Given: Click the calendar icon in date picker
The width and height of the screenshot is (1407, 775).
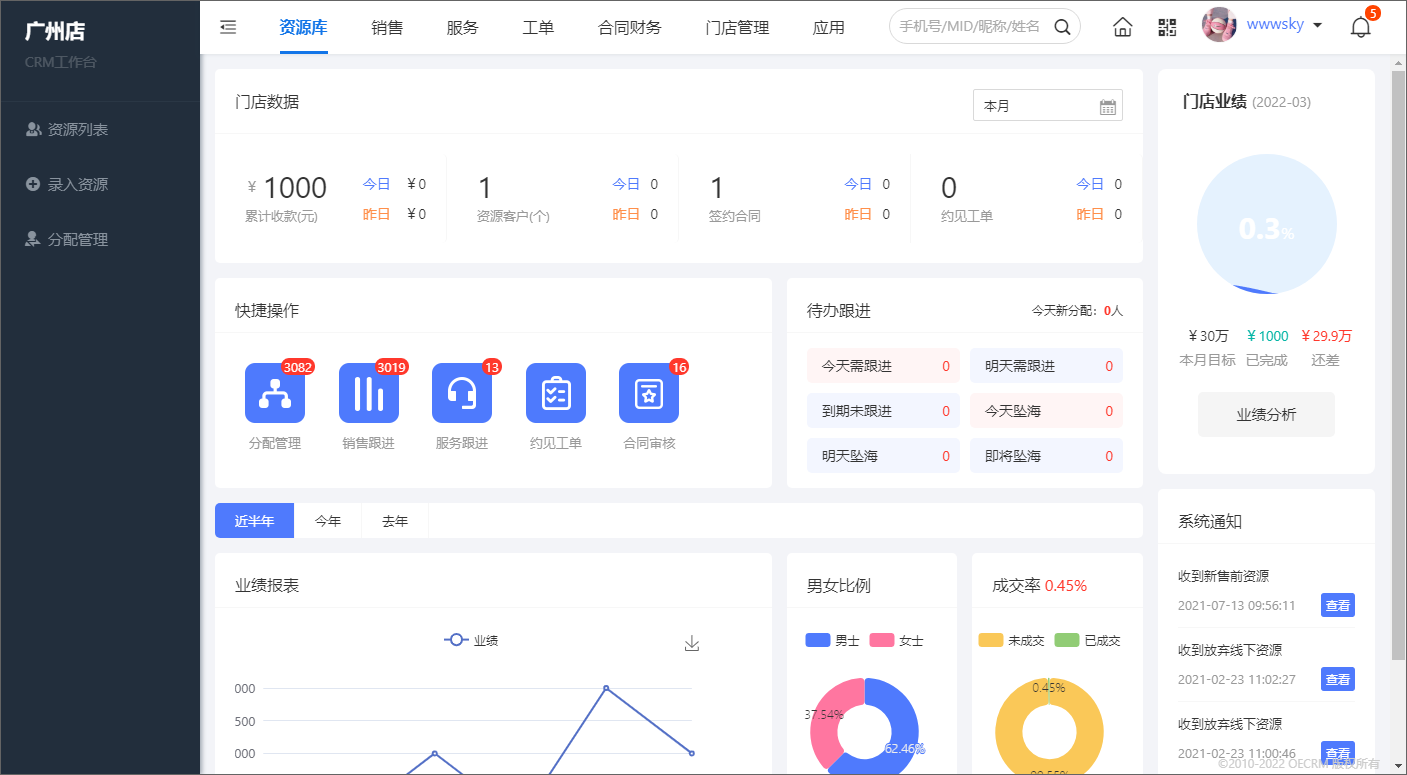Looking at the screenshot, I should click(x=1108, y=106).
